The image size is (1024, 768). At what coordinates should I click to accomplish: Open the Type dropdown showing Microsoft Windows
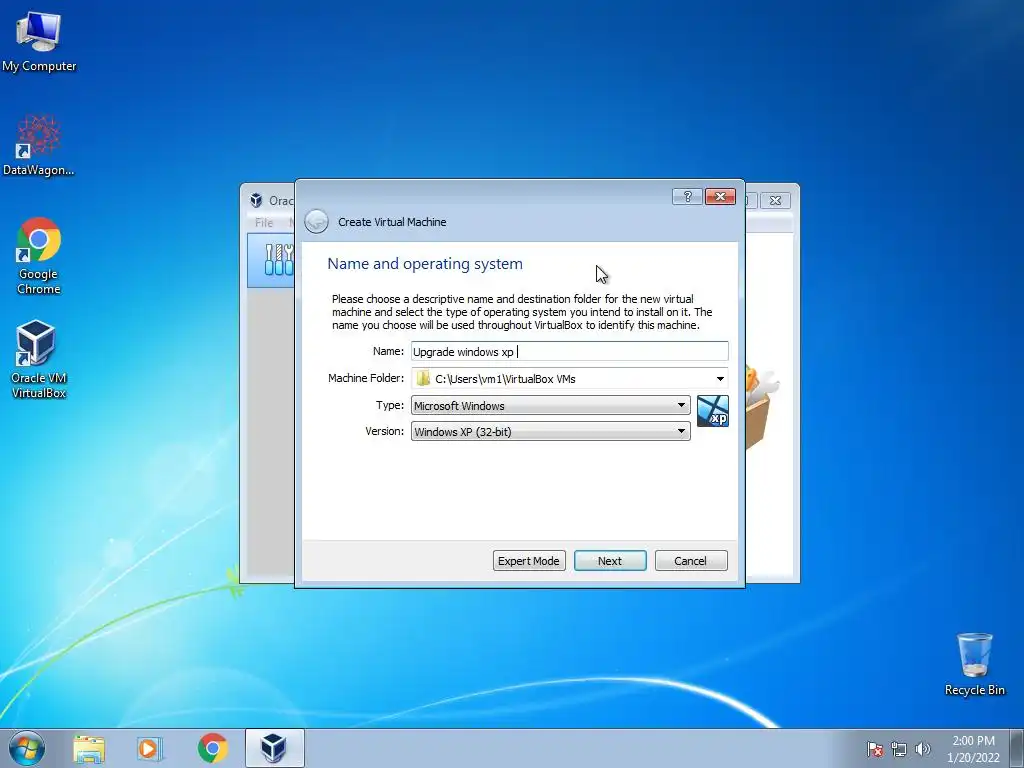click(x=550, y=406)
